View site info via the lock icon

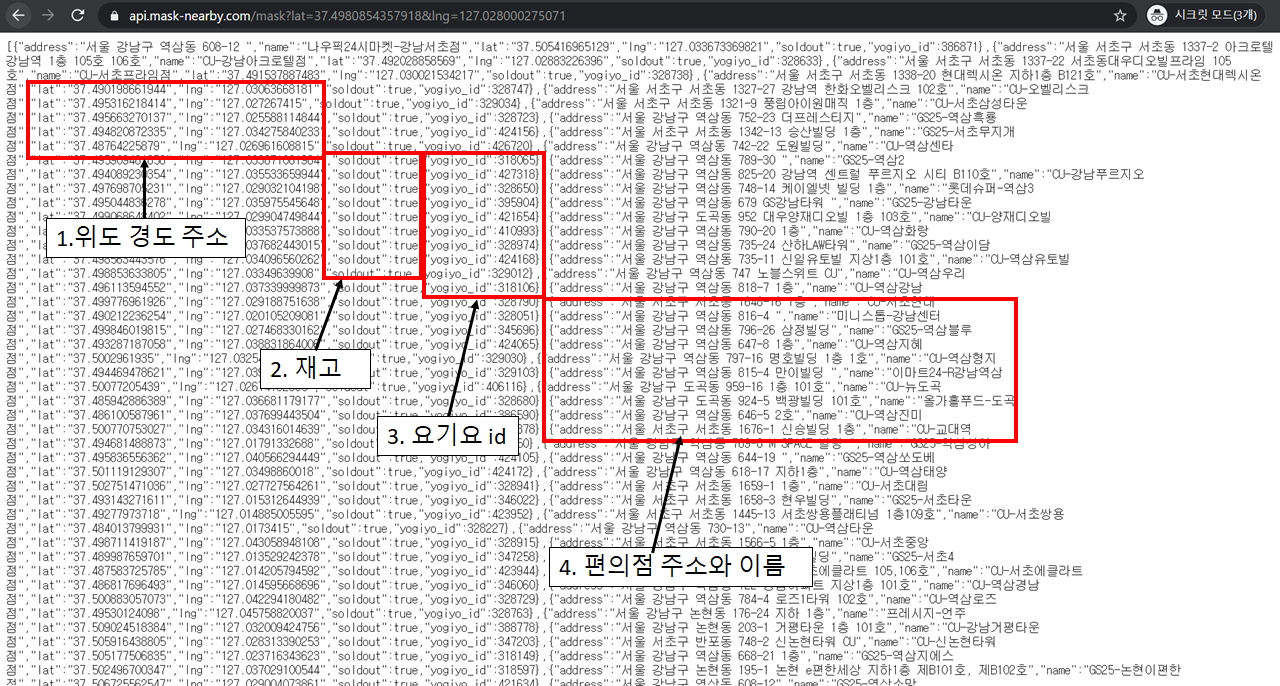(113, 16)
